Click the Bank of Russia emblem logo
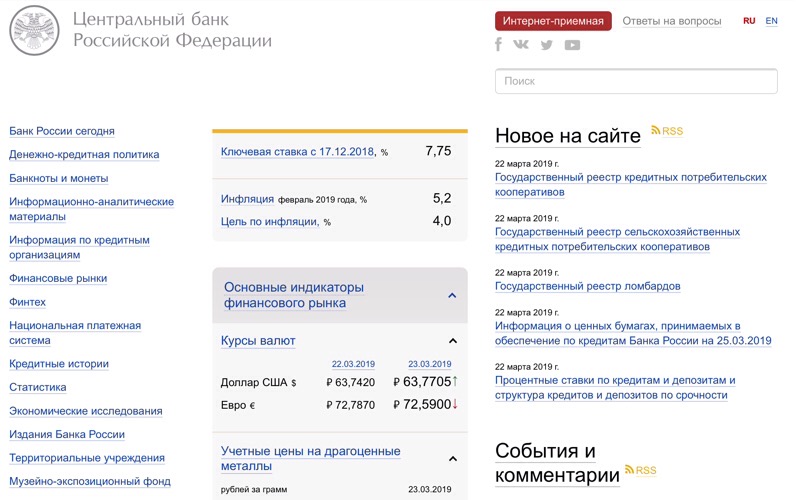The width and height of the screenshot is (800, 500). 34,30
